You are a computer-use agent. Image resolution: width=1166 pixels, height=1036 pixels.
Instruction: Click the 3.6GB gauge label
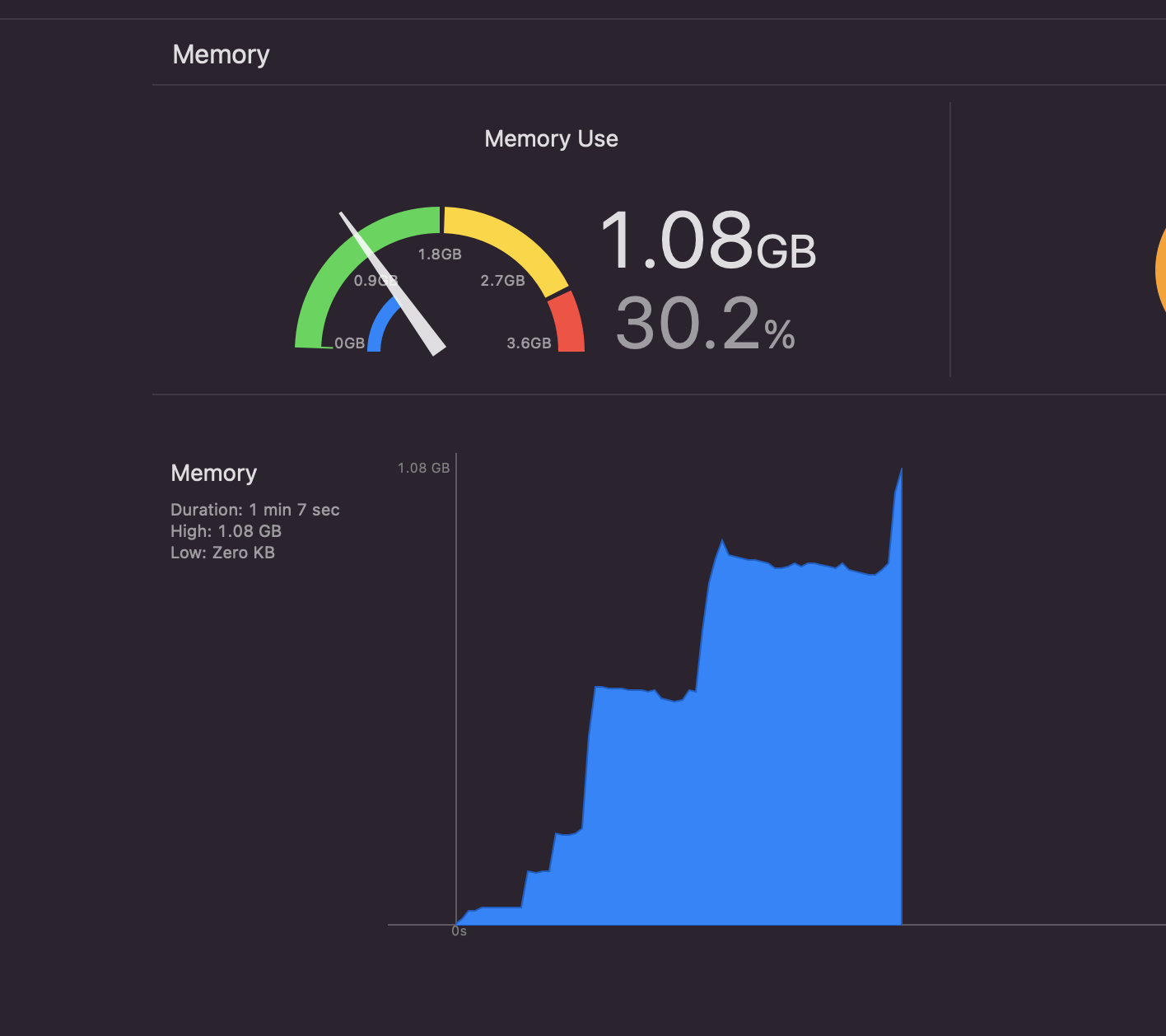(x=529, y=343)
